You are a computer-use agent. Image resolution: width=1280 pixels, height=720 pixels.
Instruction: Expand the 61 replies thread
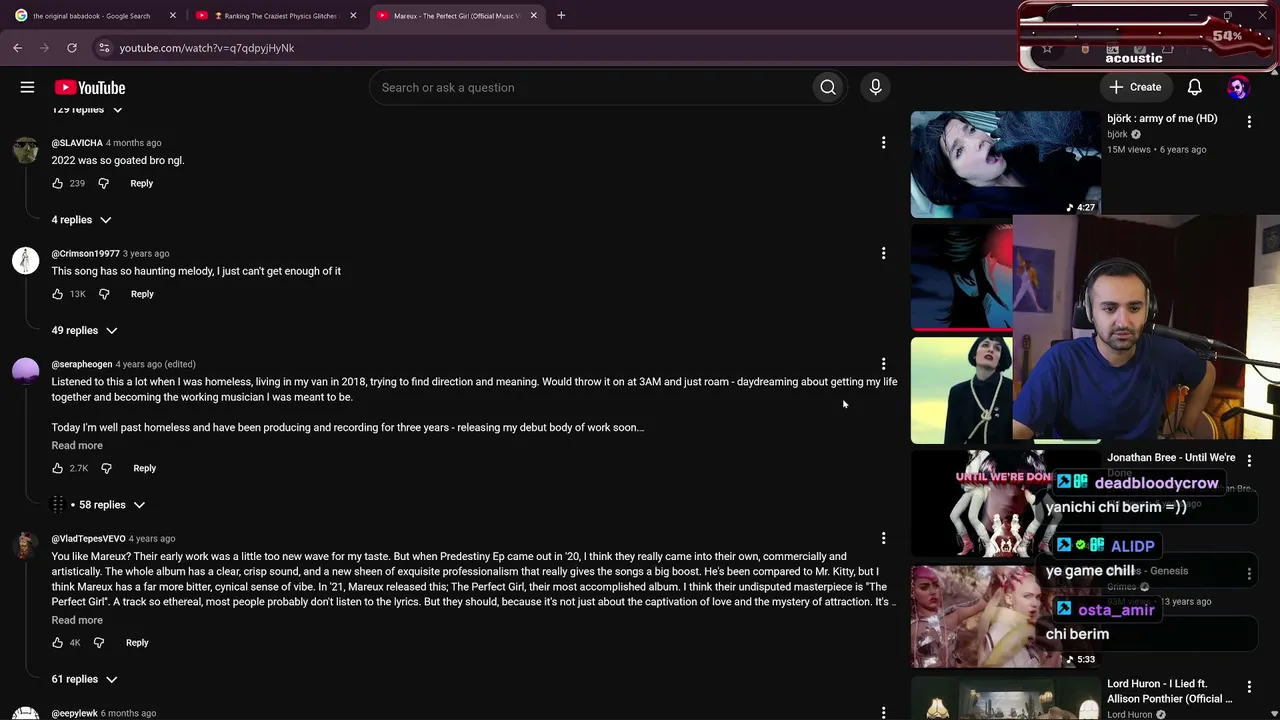84,679
